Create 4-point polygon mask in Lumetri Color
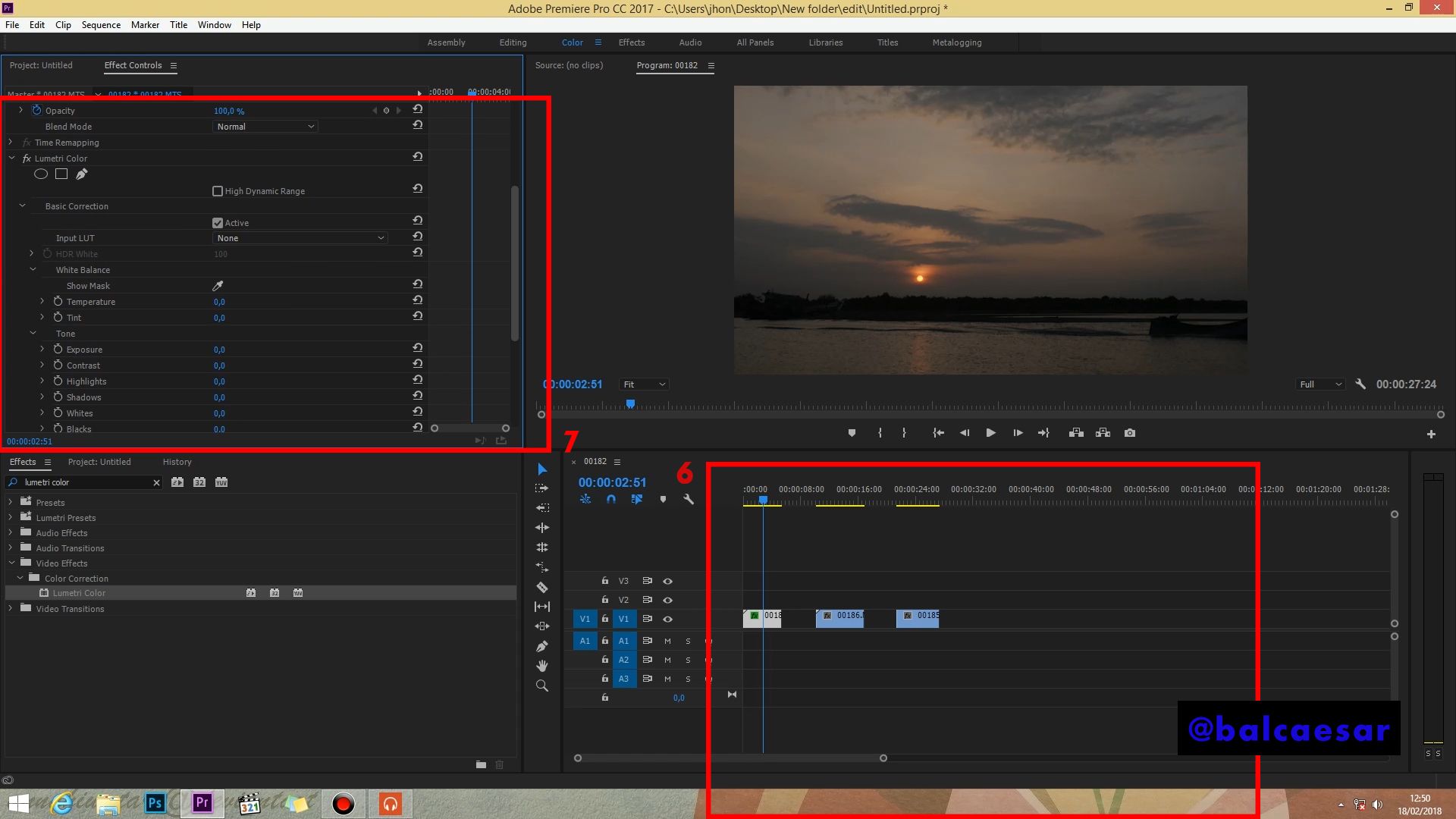This screenshot has width=1456, height=819. pyautogui.click(x=61, y=174)
